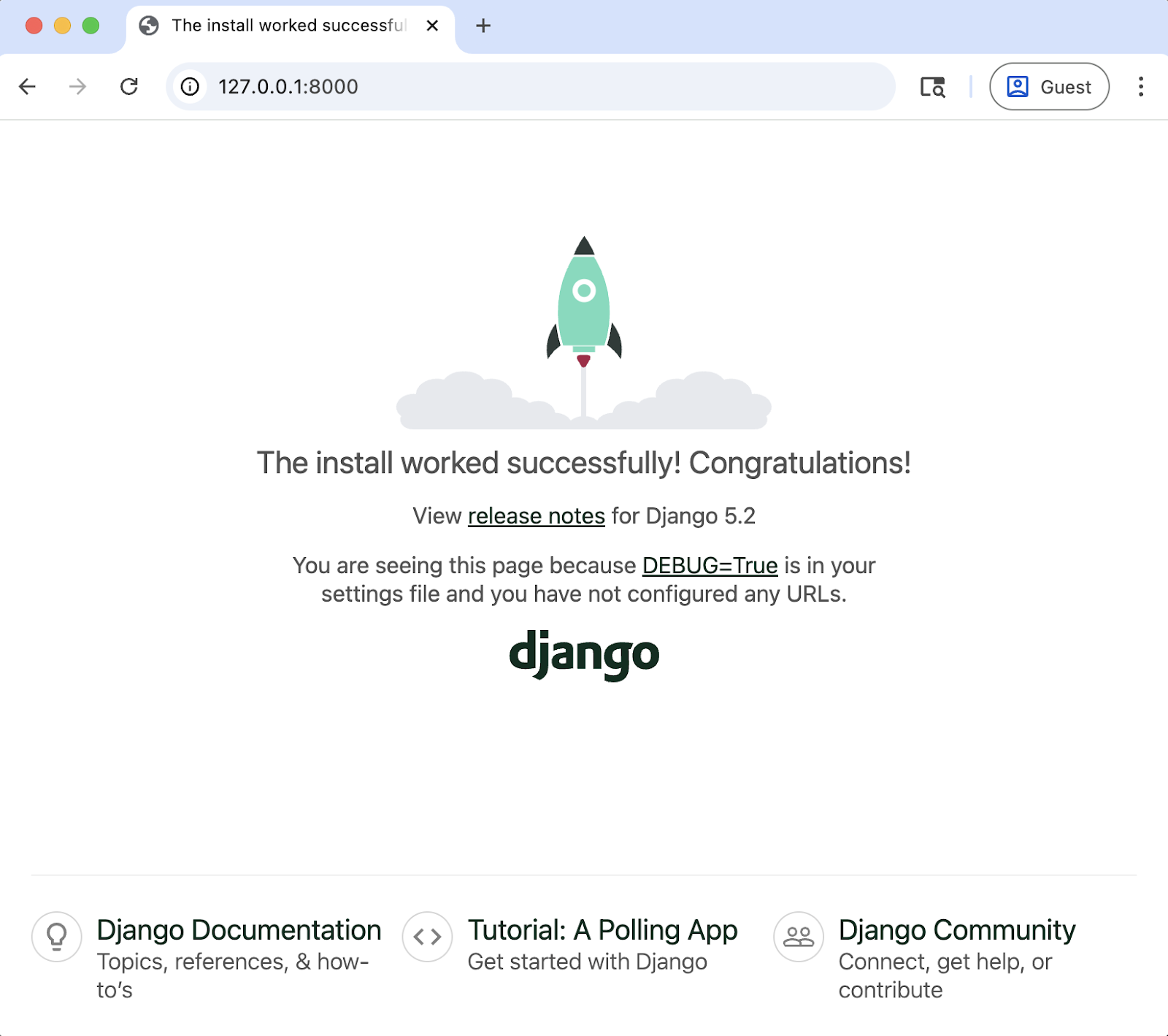Open a new tab with plus icon
Image resolution: width=1168 pixels, height=1036 pixels.
tap(483, 26)
